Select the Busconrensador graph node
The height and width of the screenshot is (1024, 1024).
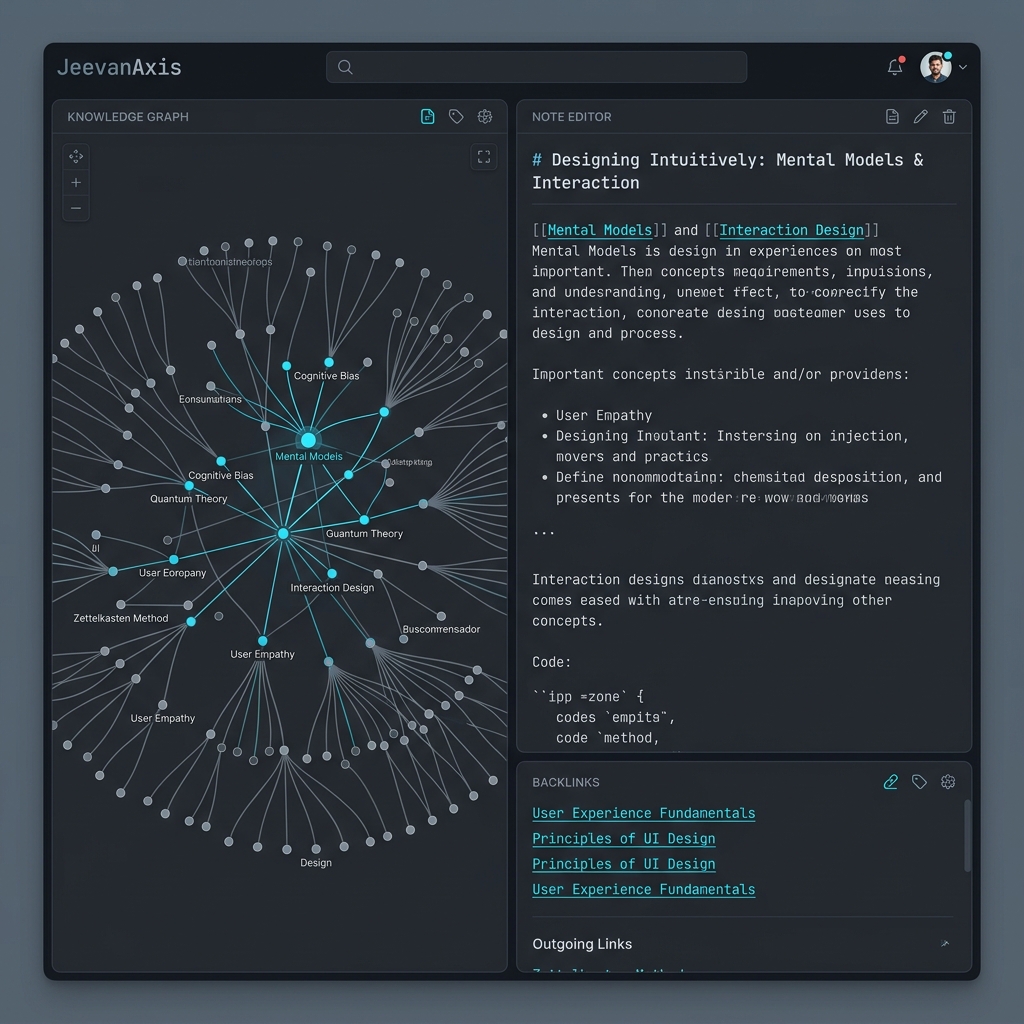pos(441,616)
